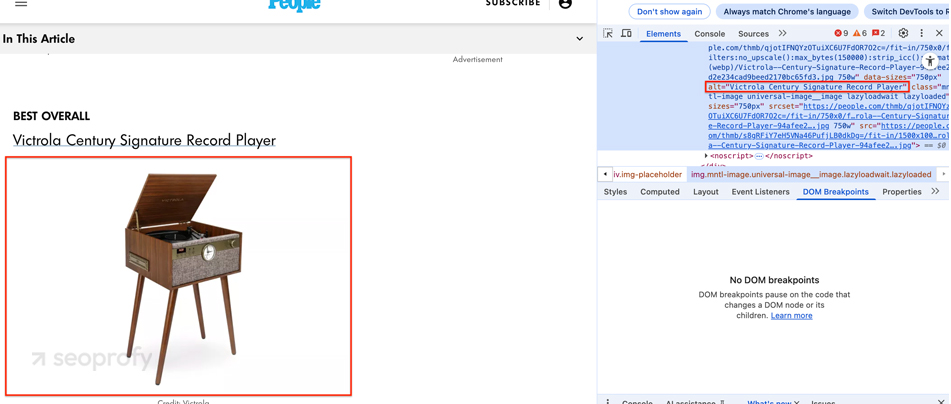Click the Switch DevTools button
The height and width of the screenshot is (404, 951).
pyautogui.click(x=907, y=12)
